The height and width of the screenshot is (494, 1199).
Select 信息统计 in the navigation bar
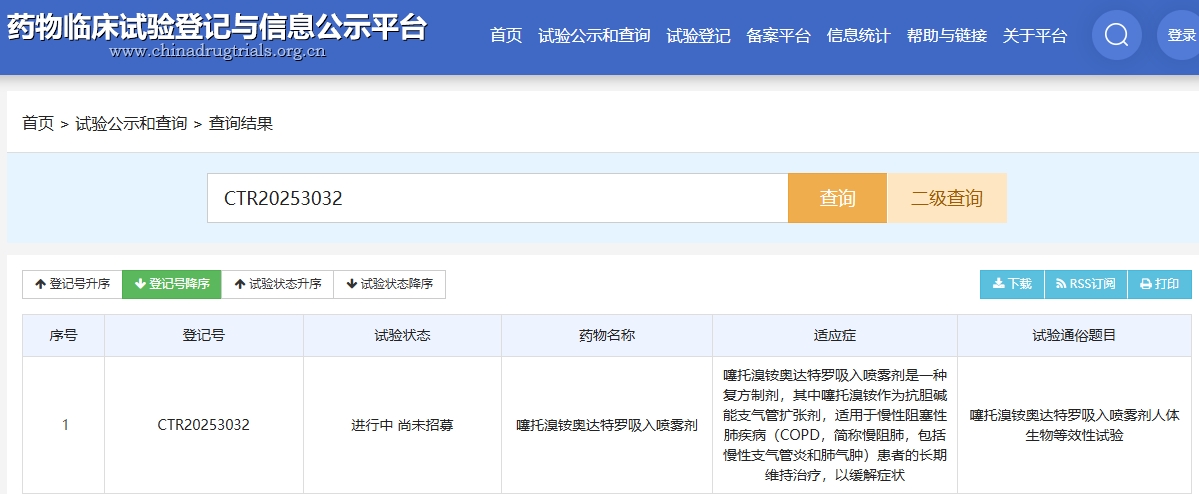pos(858,36)
